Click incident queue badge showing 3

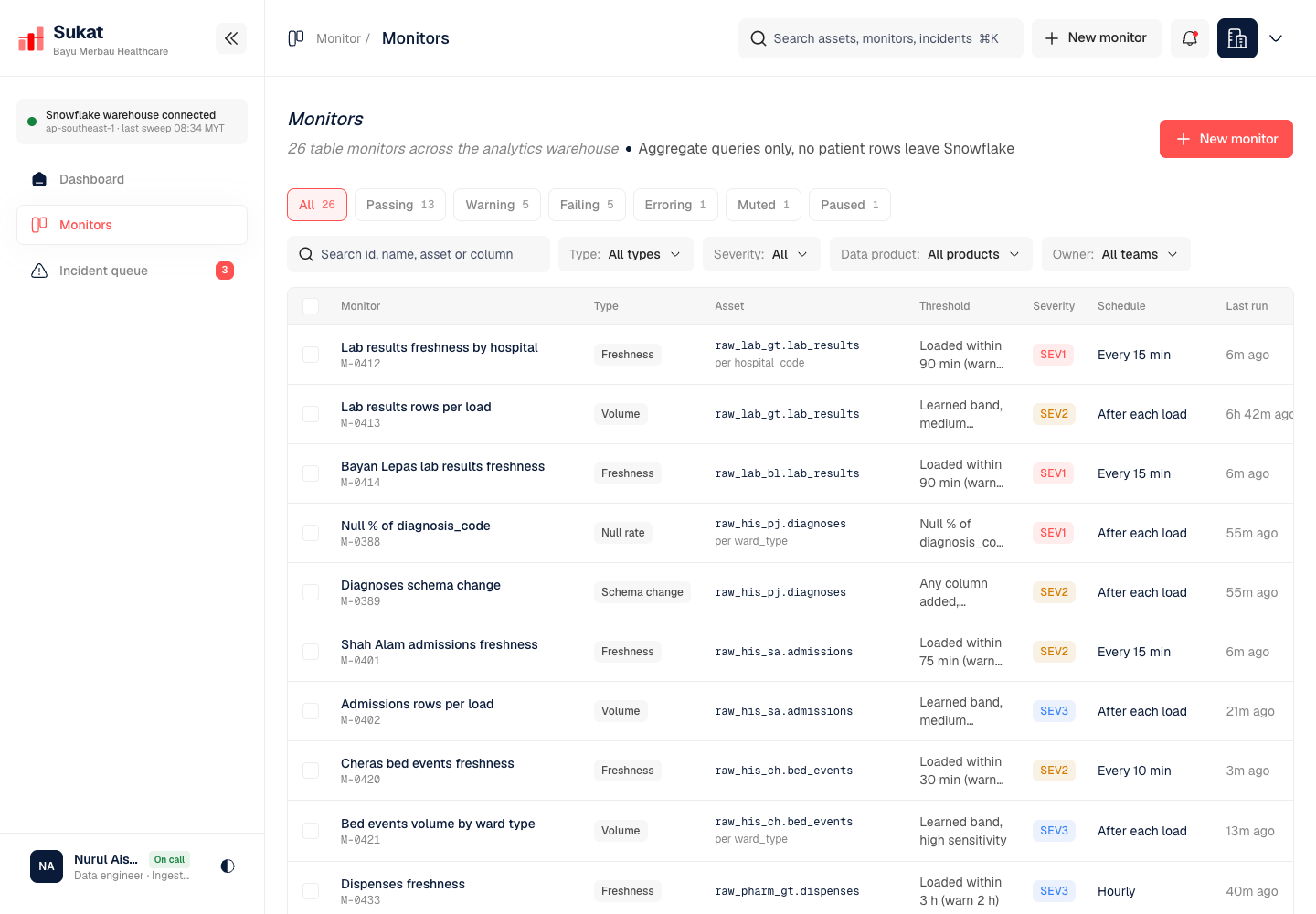225,271
